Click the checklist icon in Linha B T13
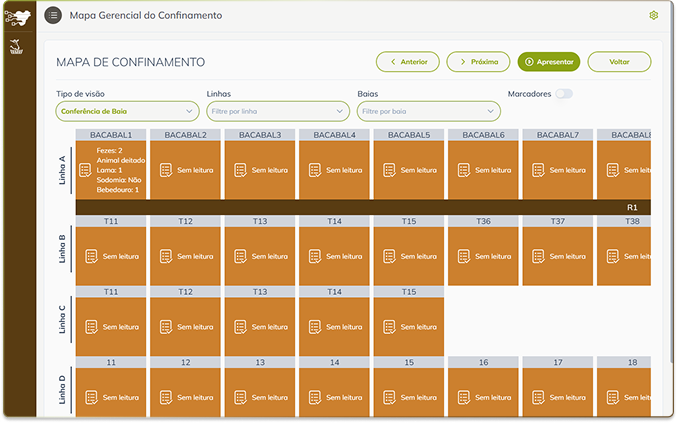This screenshot has width=677, height=423. pyautogui.click(x=240, y=256)
